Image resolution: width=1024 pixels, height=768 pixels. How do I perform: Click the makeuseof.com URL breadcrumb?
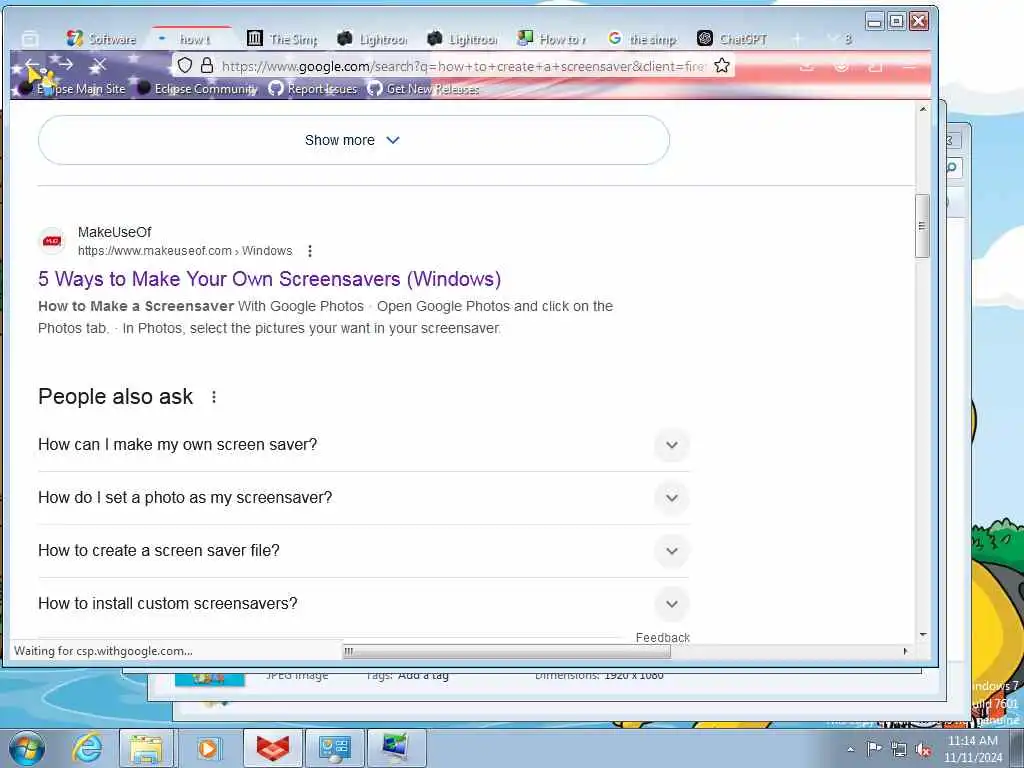pyautogui.click(x=185, y=251)
